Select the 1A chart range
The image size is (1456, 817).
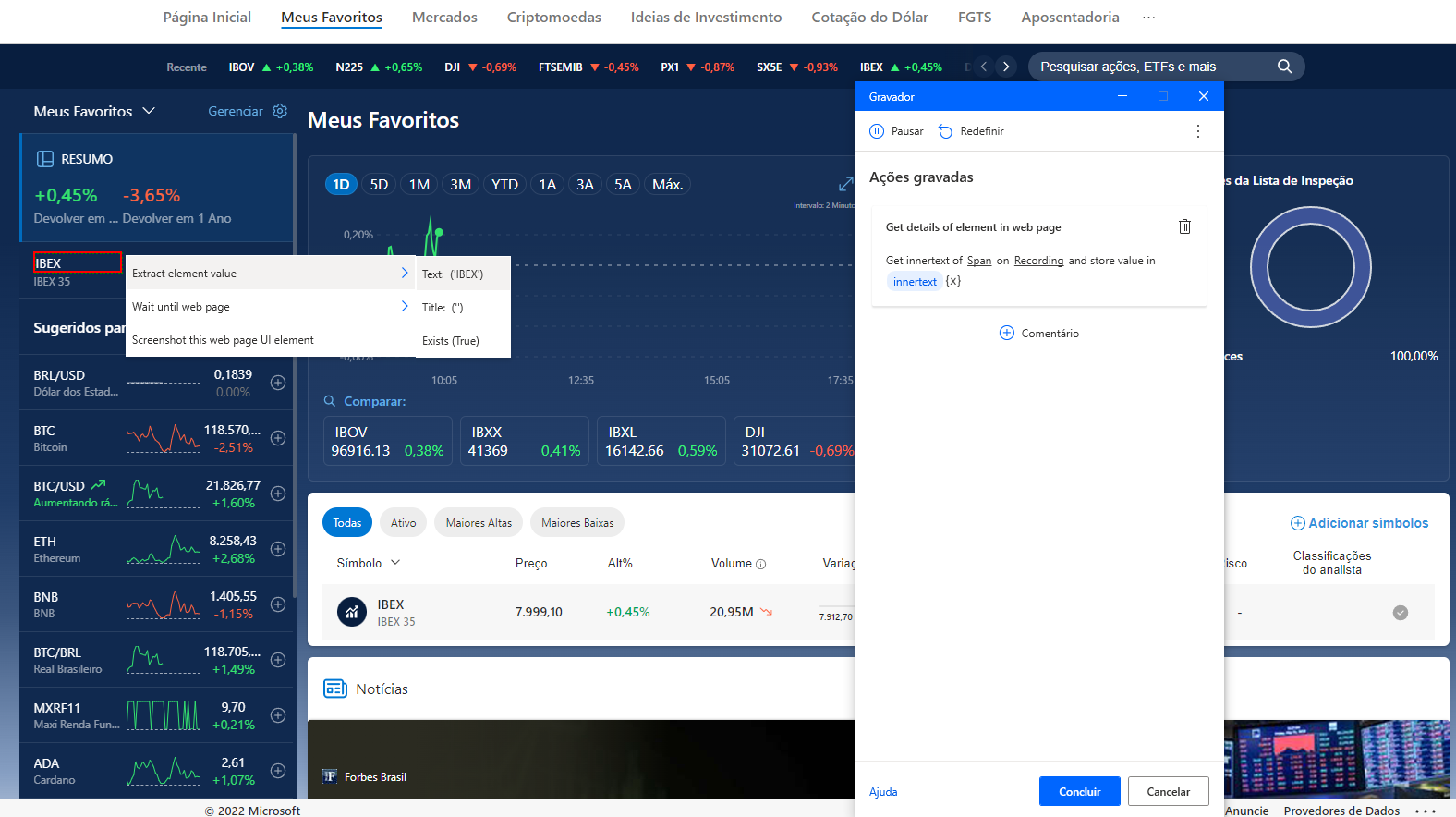coord(548,184)
